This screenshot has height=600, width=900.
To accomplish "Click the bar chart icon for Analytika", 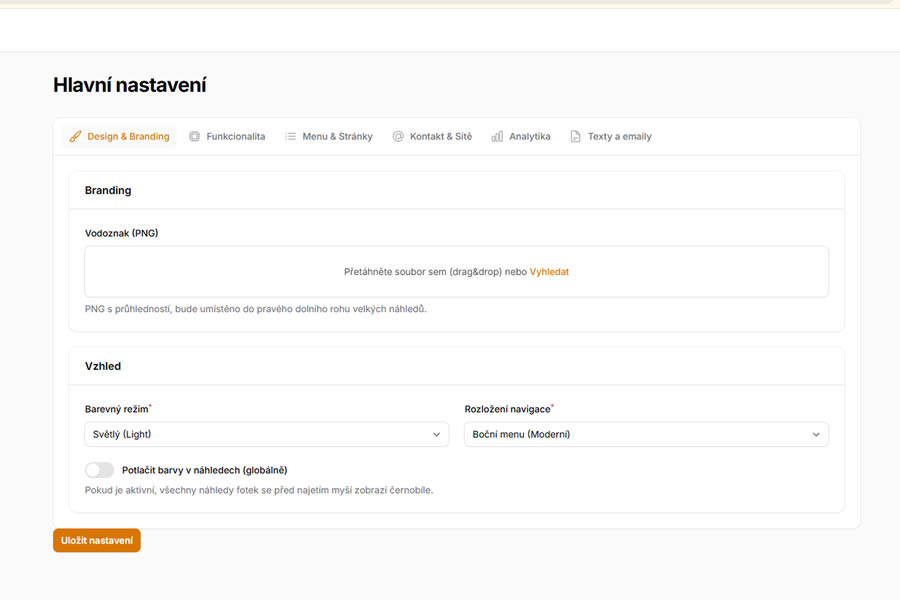I will [x=497, y=136].
